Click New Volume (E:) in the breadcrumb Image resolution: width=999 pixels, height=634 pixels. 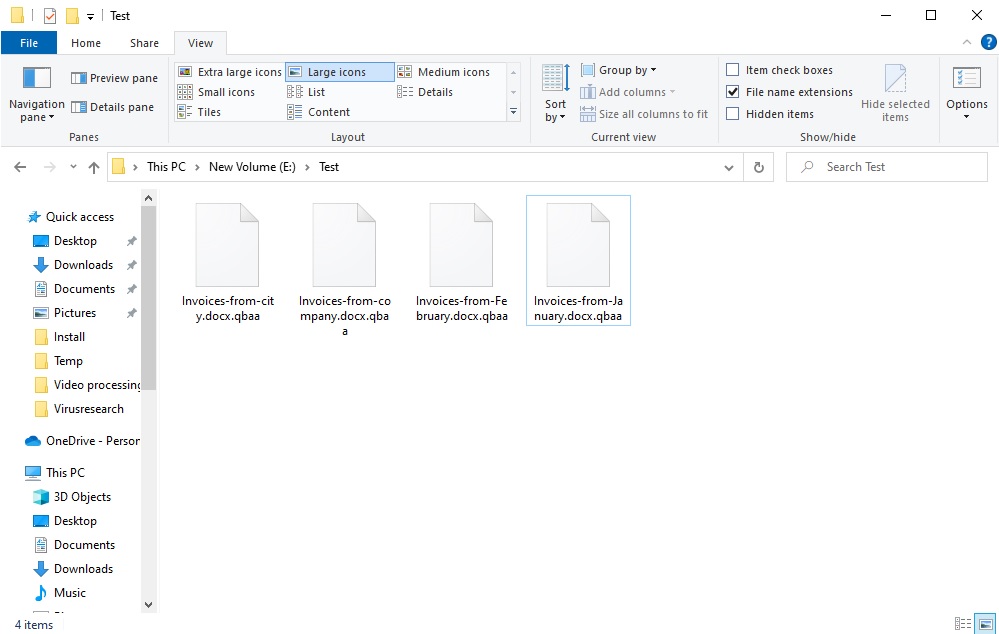point(252,167)
